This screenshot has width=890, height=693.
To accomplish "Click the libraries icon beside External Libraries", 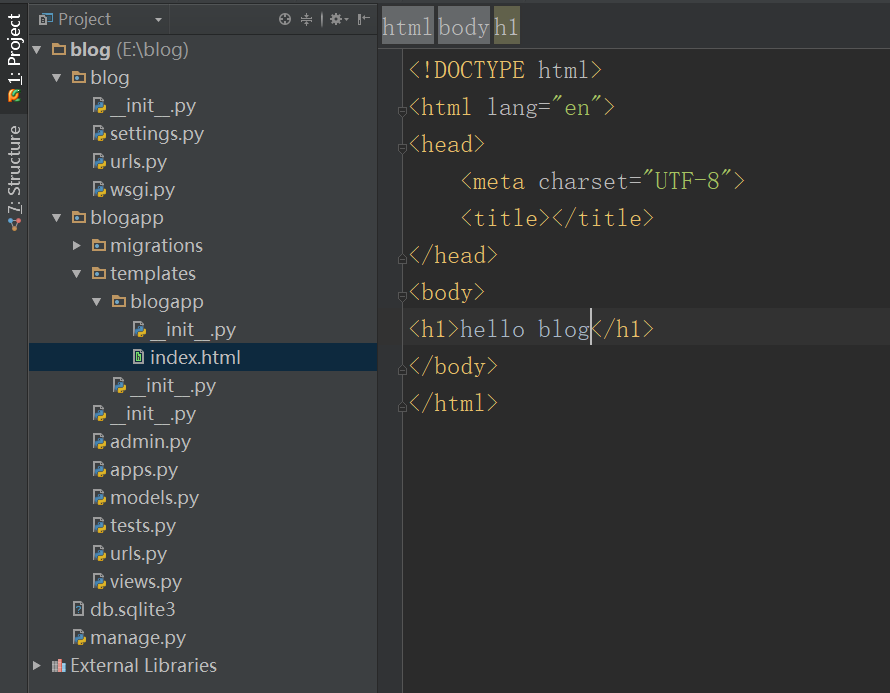I will coord(58,665).
